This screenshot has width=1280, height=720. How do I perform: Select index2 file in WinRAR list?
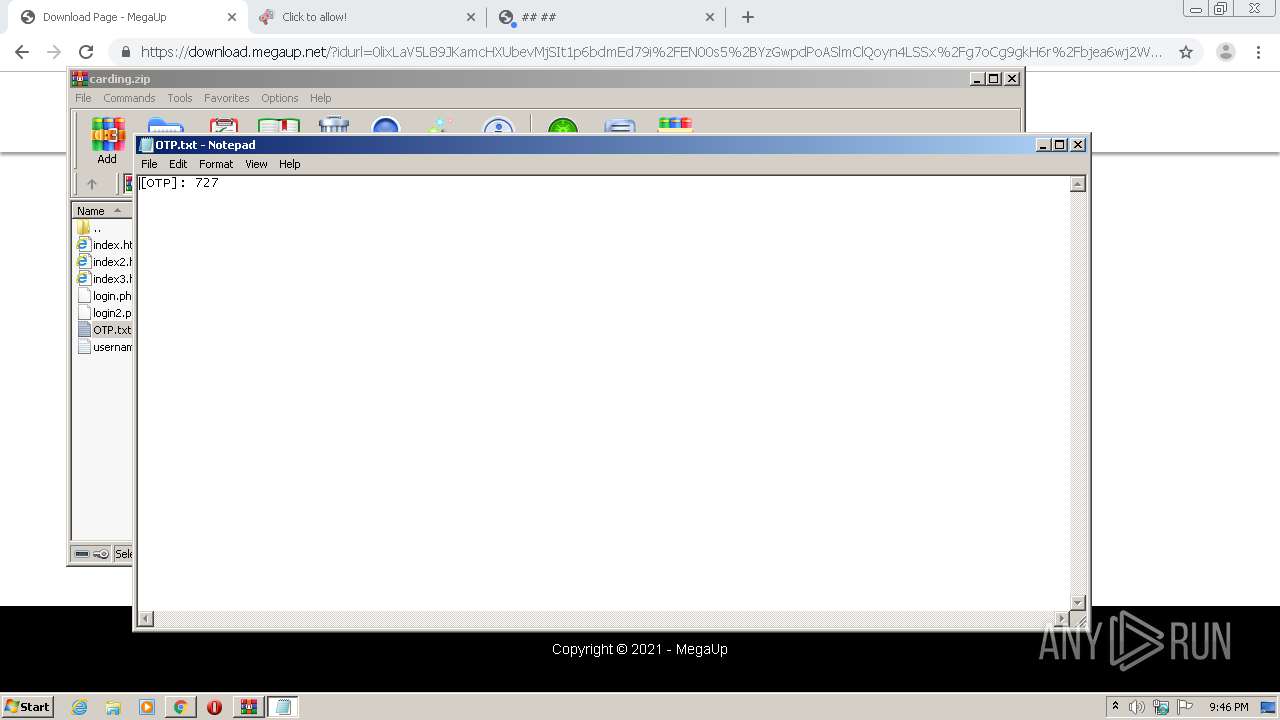[104, 262]
